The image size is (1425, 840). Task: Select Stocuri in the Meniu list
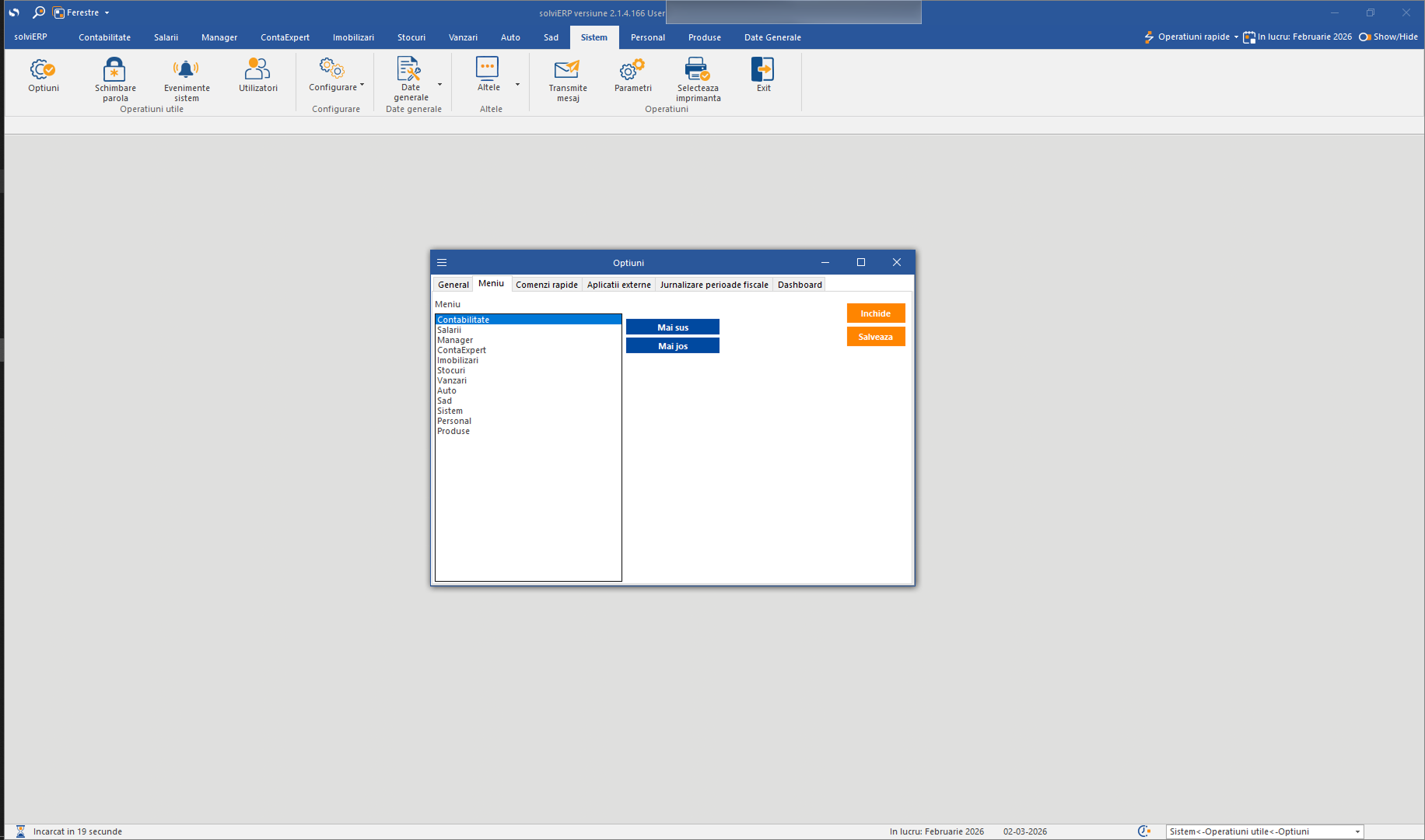click(451, 370)
